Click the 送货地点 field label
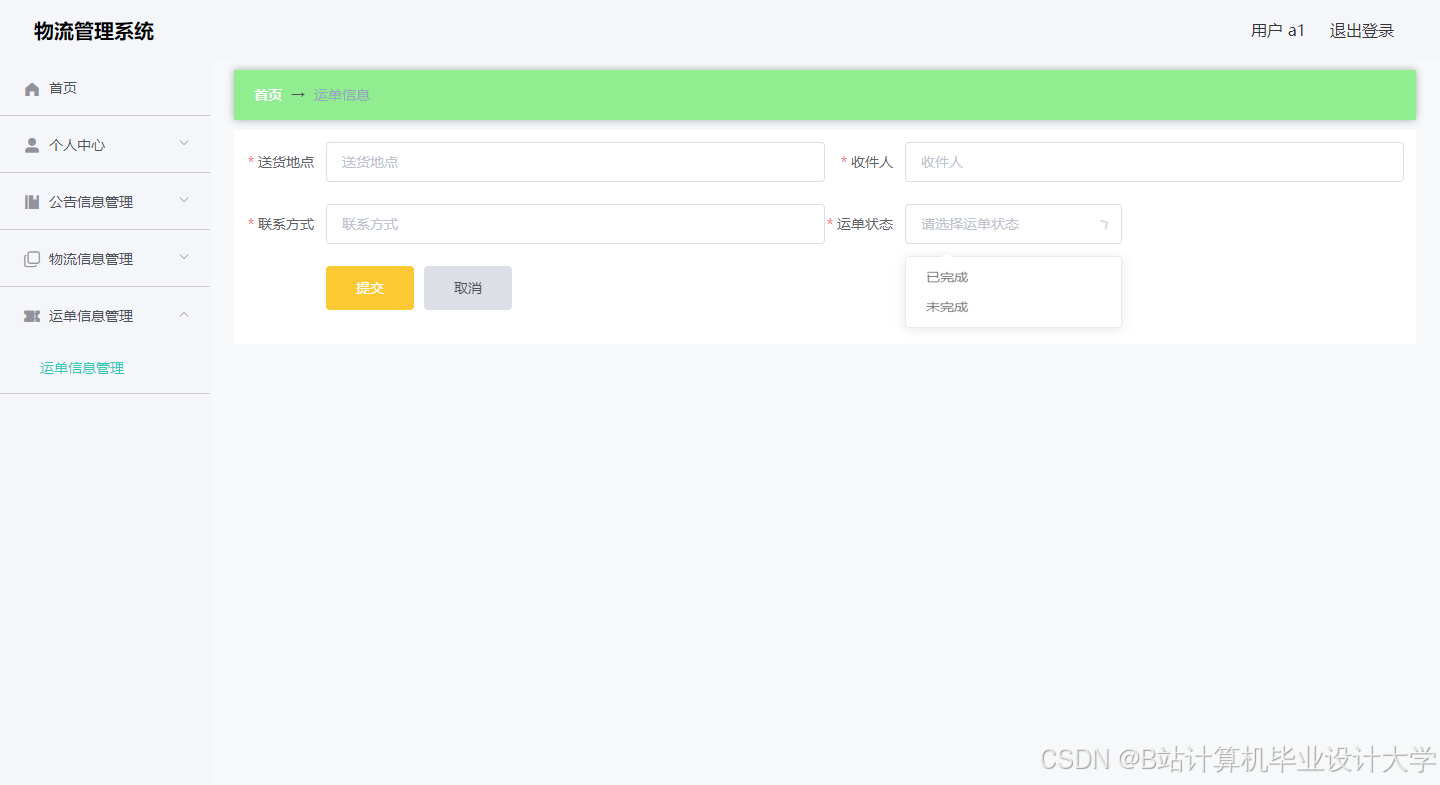The image size is (1440, 785). point(286,162)
